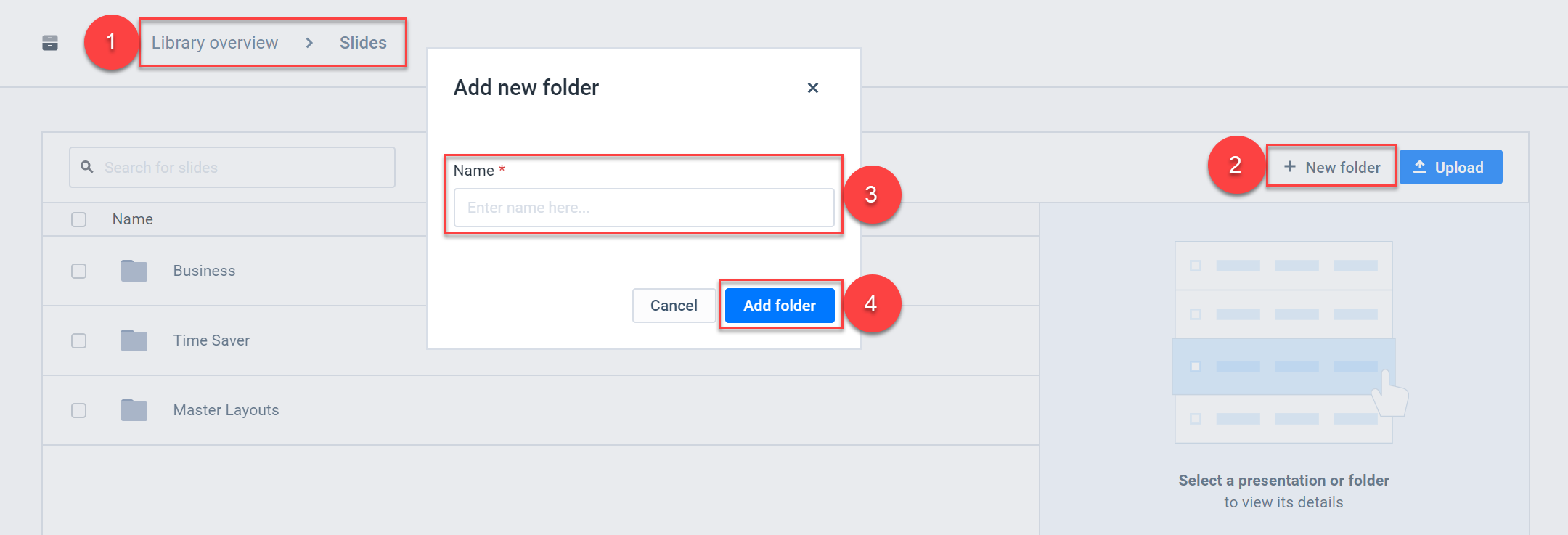Click the Business folder icon
The height and width of the screenshot is (535, 1568).
(134, 271)
